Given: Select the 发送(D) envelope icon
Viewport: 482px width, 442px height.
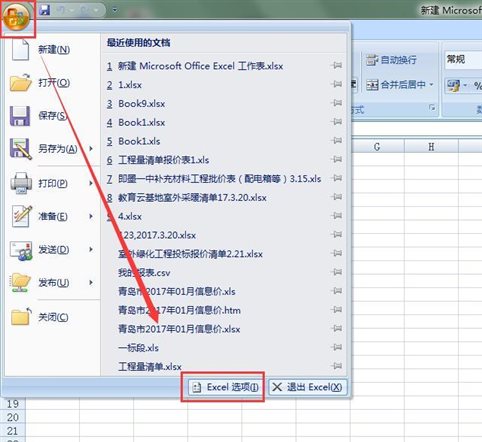Looking at the screenshot, I should [21, 250].
